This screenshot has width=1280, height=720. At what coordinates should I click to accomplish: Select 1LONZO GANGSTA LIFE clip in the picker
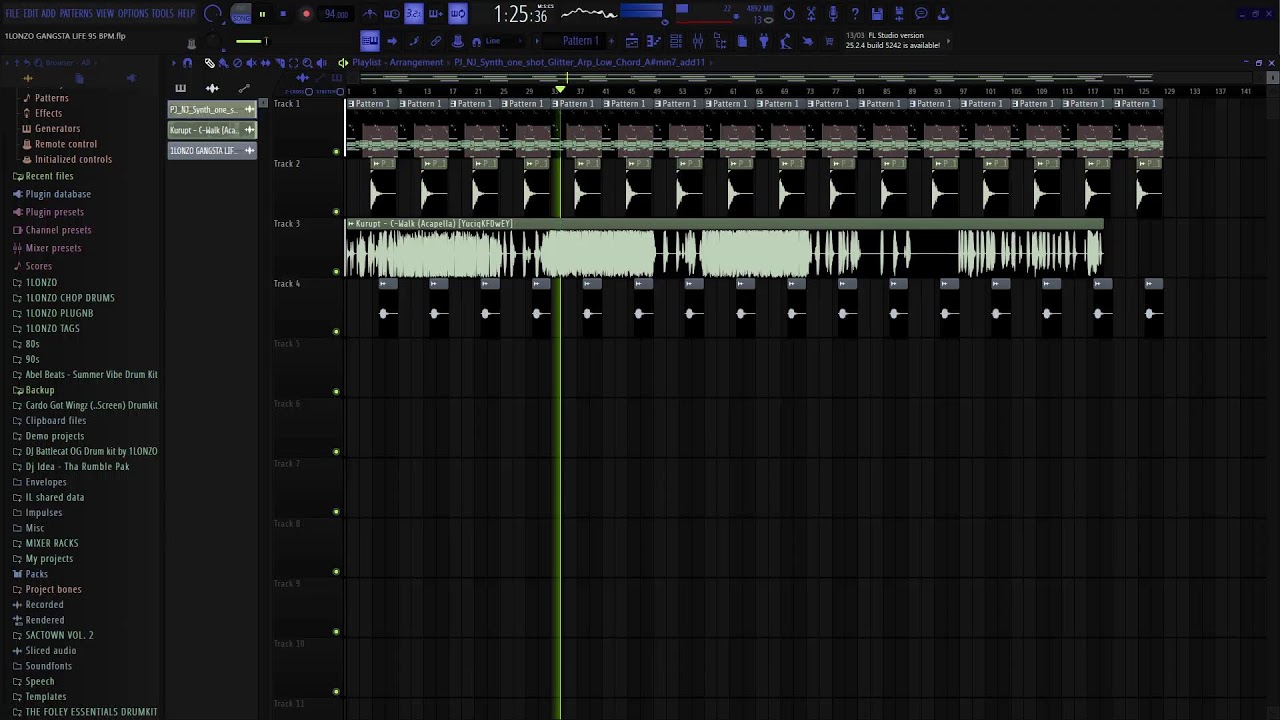(212, 151)
